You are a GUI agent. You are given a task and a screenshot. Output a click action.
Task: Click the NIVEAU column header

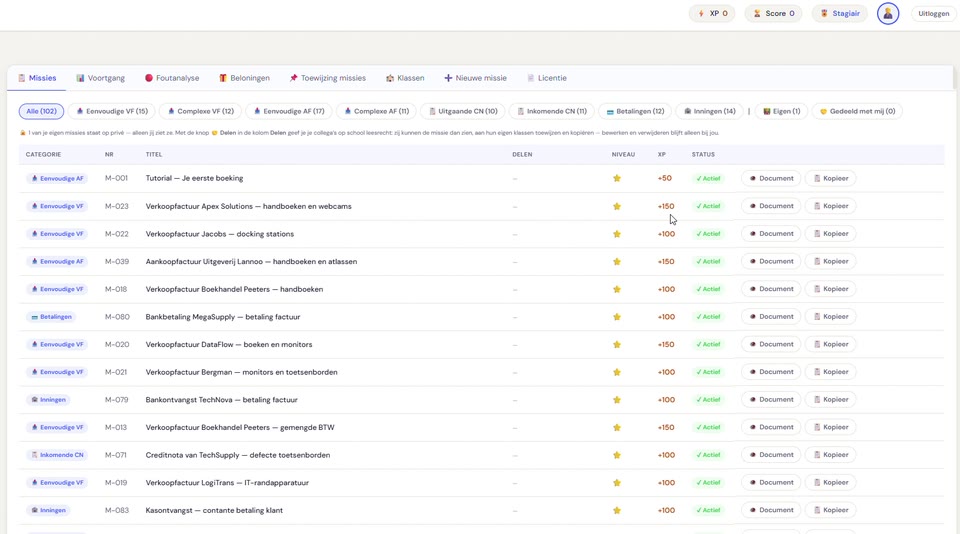(623, 154)
